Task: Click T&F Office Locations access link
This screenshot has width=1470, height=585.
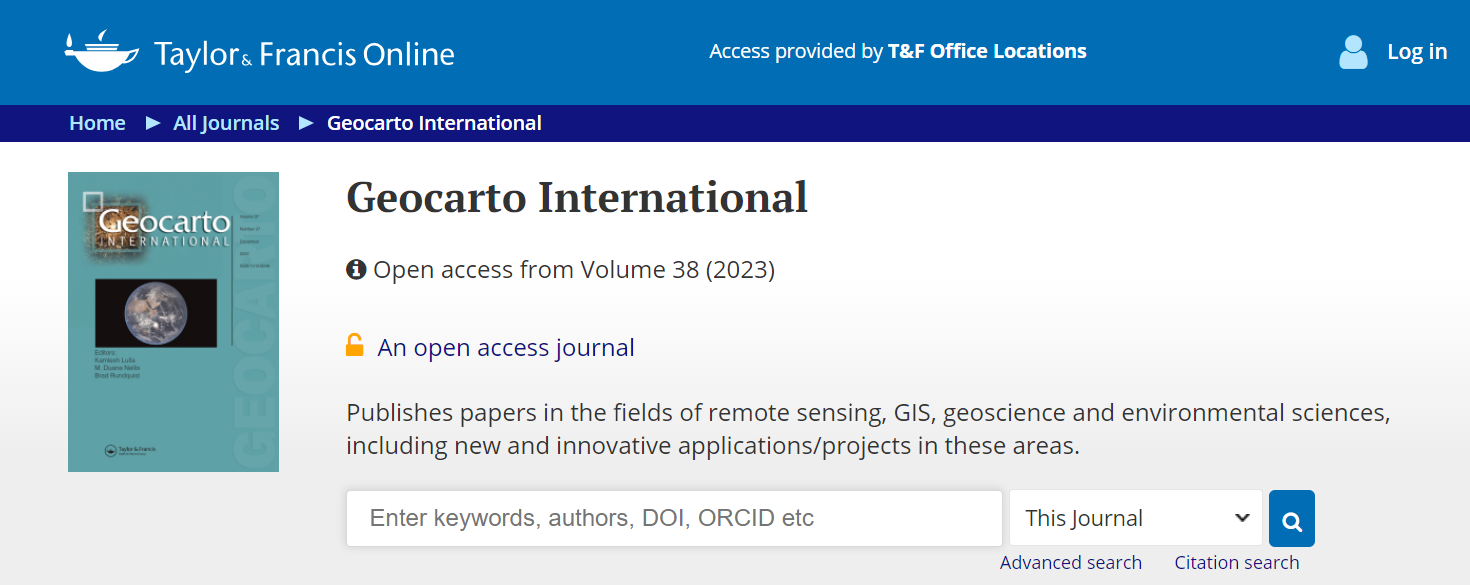Action: 987,51
